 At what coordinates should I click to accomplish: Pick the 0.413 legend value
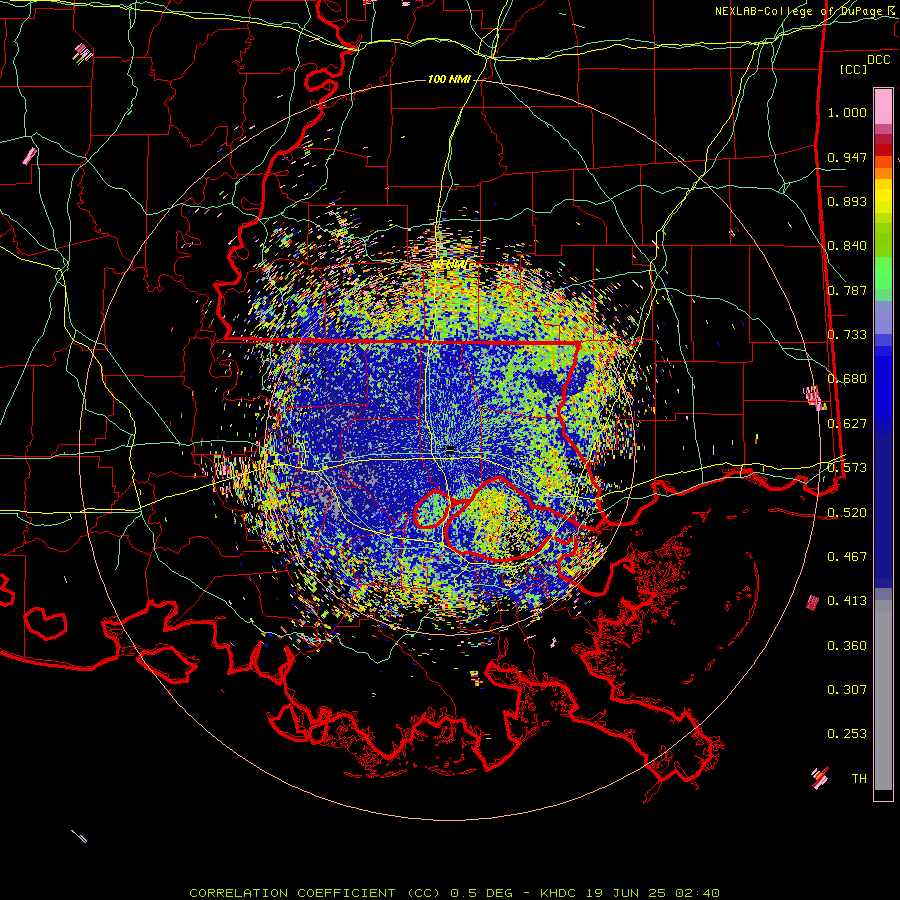(x=847, y=601)
